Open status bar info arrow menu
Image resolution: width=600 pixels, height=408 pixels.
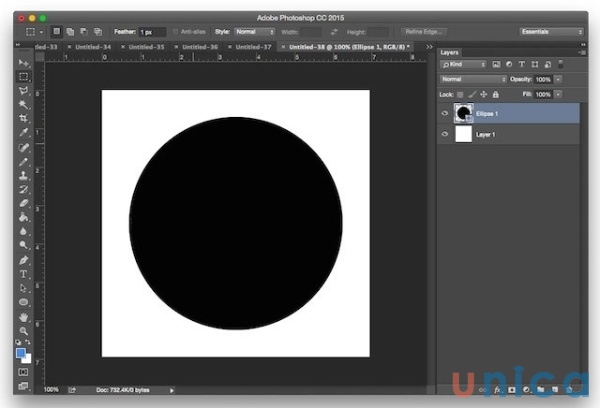pyautogui.click(x=172, y=390)
